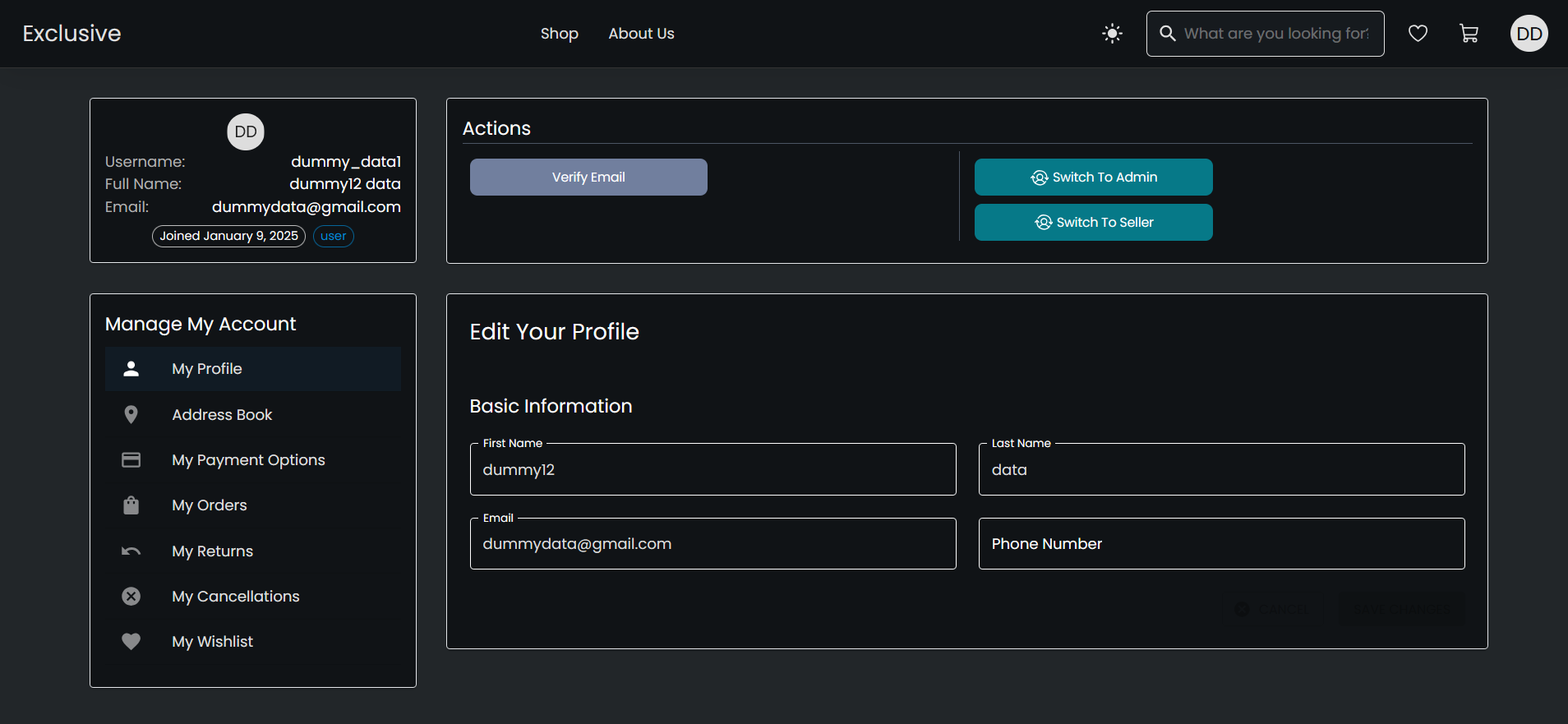Click the My Cancellations X icon
1568x724 pixels.
pyautogui.click(x=131, y=597)
